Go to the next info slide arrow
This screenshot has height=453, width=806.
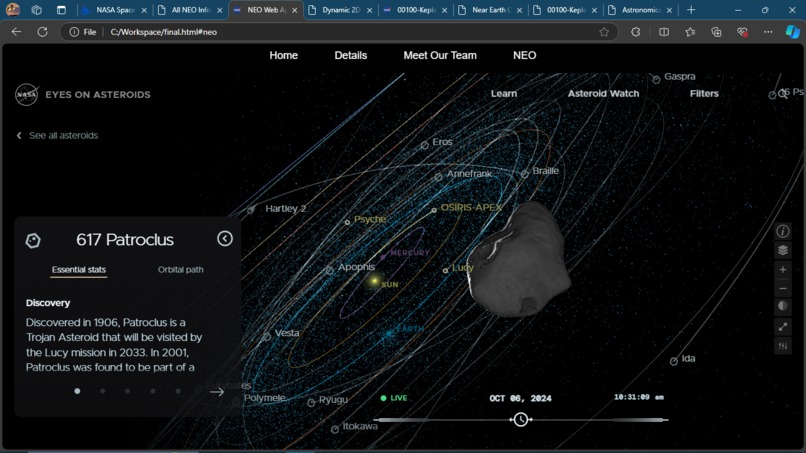tap(216, 392)
